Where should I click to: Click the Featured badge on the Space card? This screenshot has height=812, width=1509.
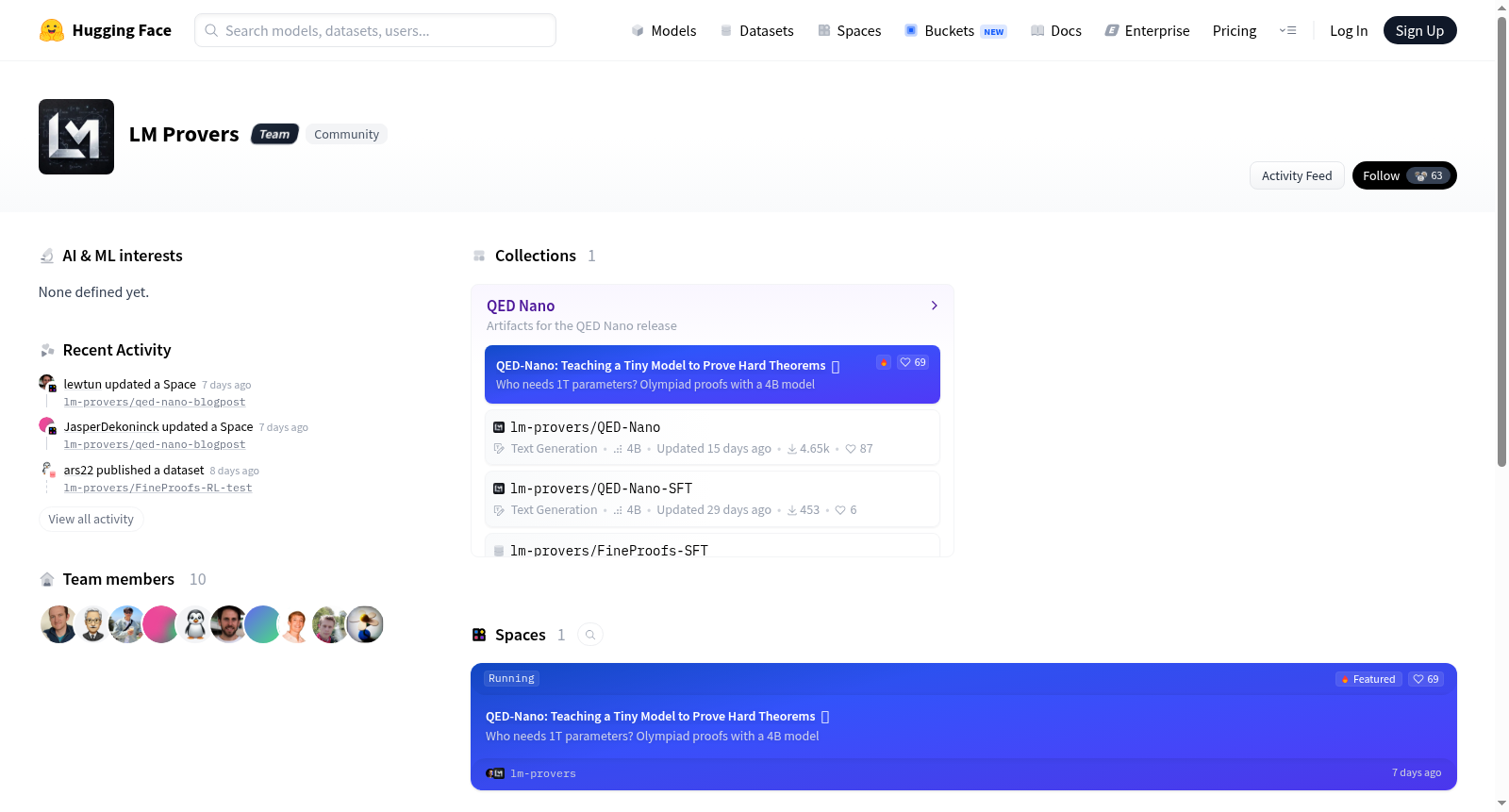[1368, 679]
